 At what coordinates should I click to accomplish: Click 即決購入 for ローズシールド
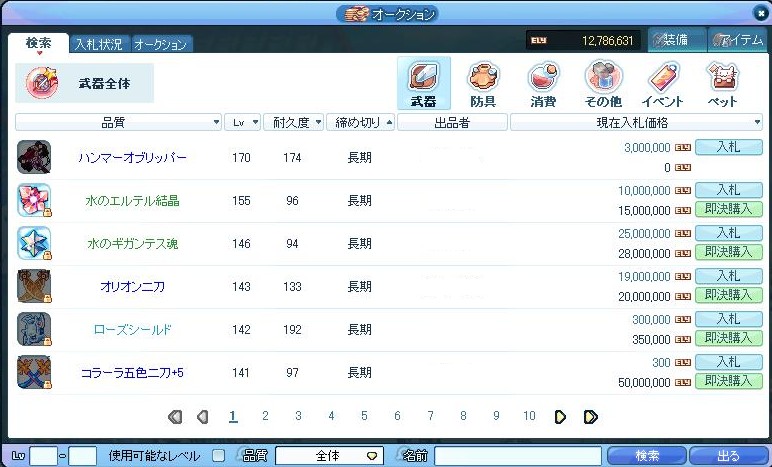[729, 338]
